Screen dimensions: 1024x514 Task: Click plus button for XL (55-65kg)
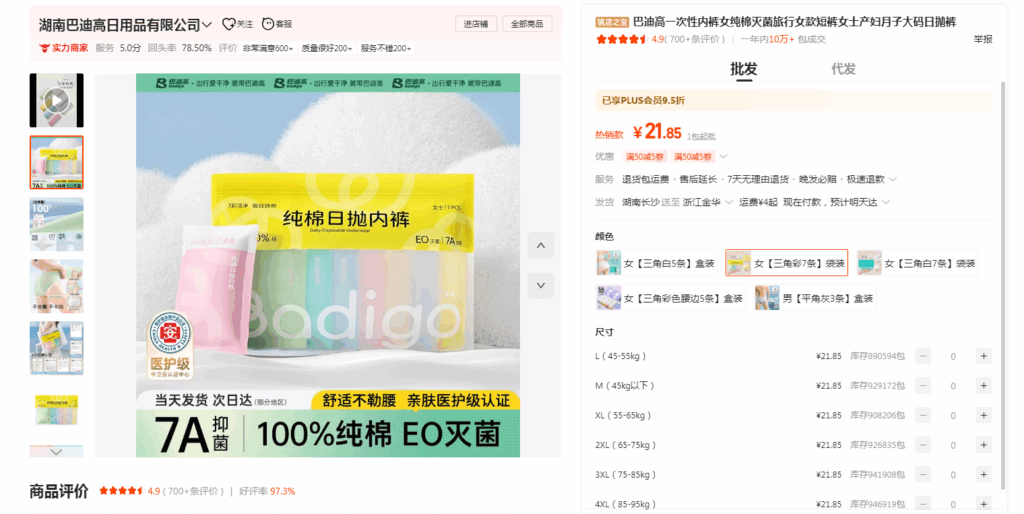(x=983, y=415)
